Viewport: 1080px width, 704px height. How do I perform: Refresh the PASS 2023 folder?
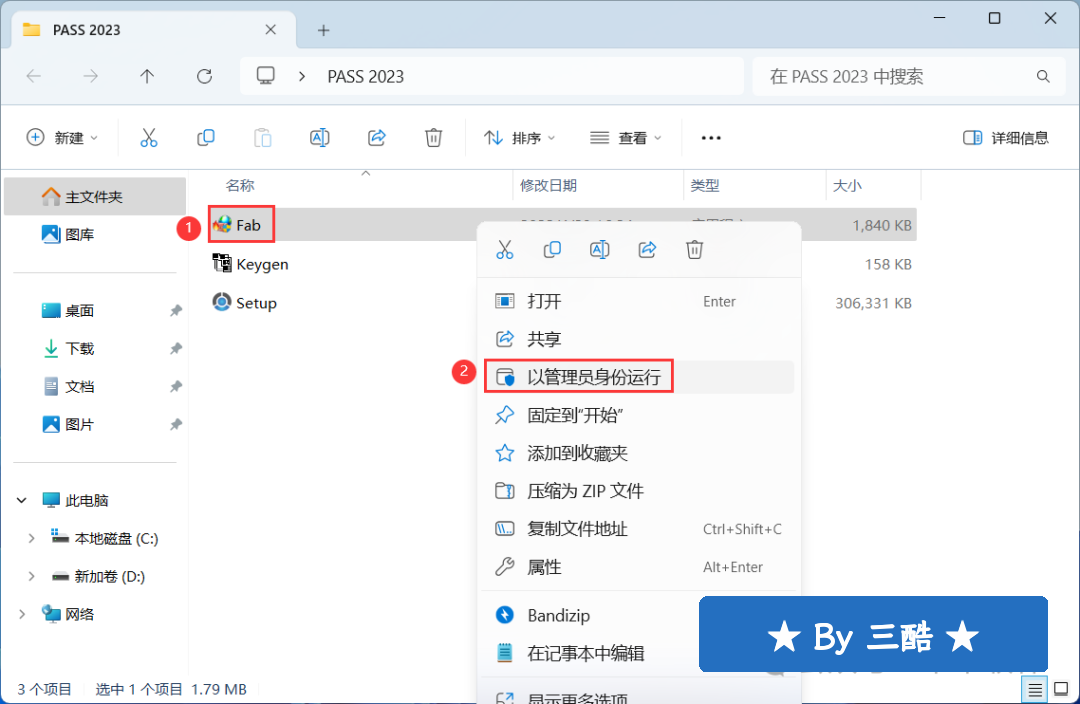(x=205, y=76)
